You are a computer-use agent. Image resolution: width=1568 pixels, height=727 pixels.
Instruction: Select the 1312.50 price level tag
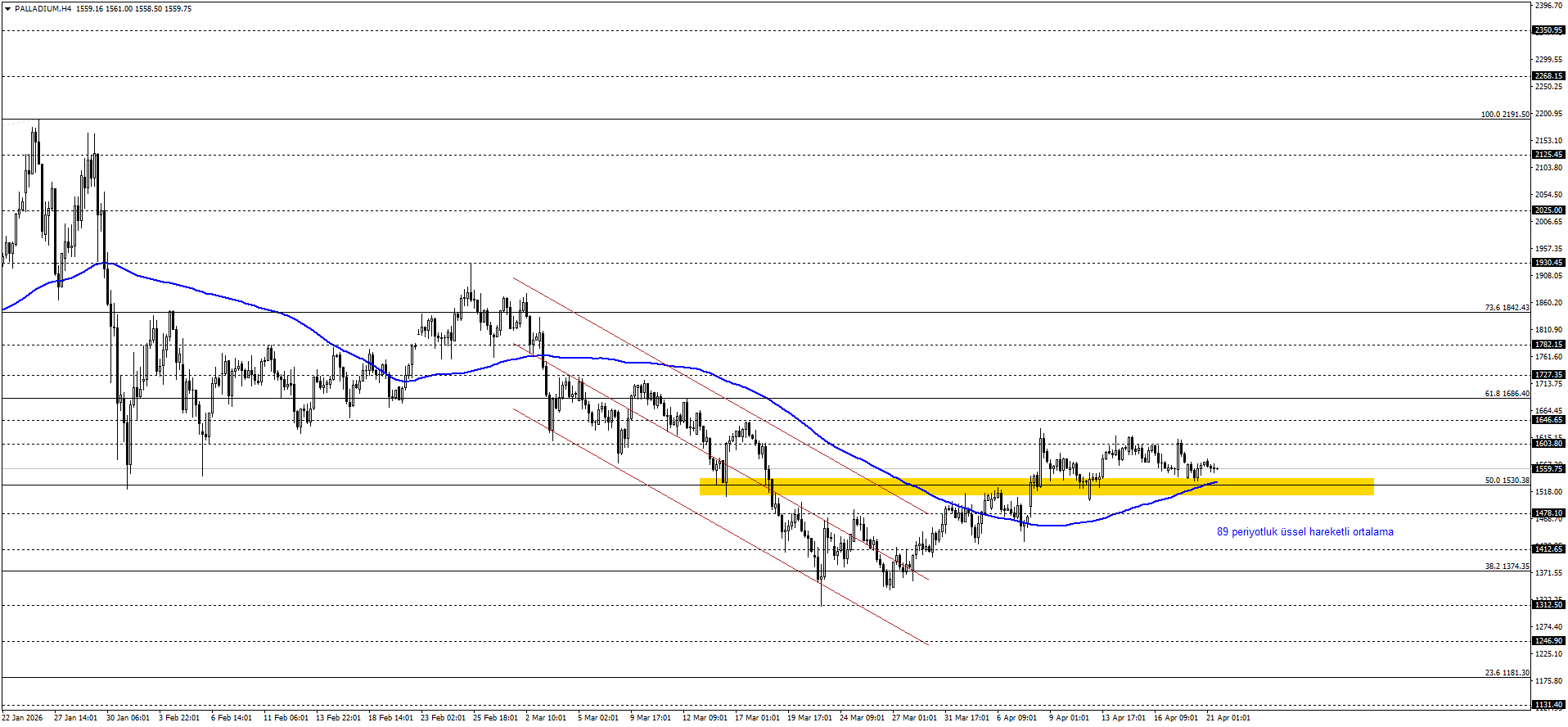tap(1548, 605)
